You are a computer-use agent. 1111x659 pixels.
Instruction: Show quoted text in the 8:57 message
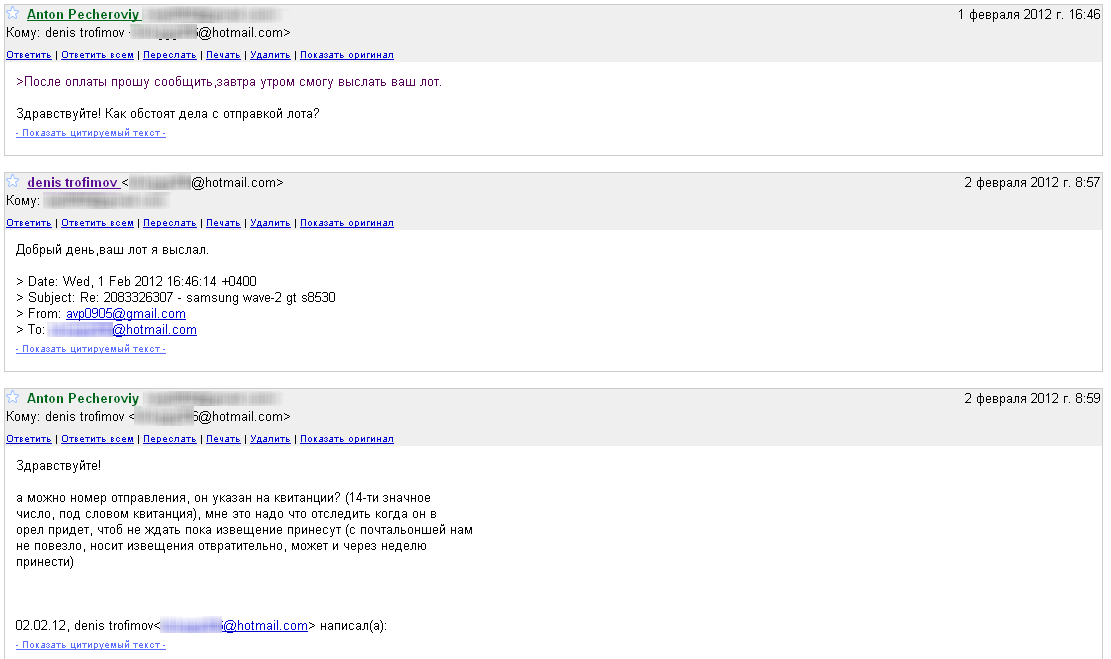point(91,349)
